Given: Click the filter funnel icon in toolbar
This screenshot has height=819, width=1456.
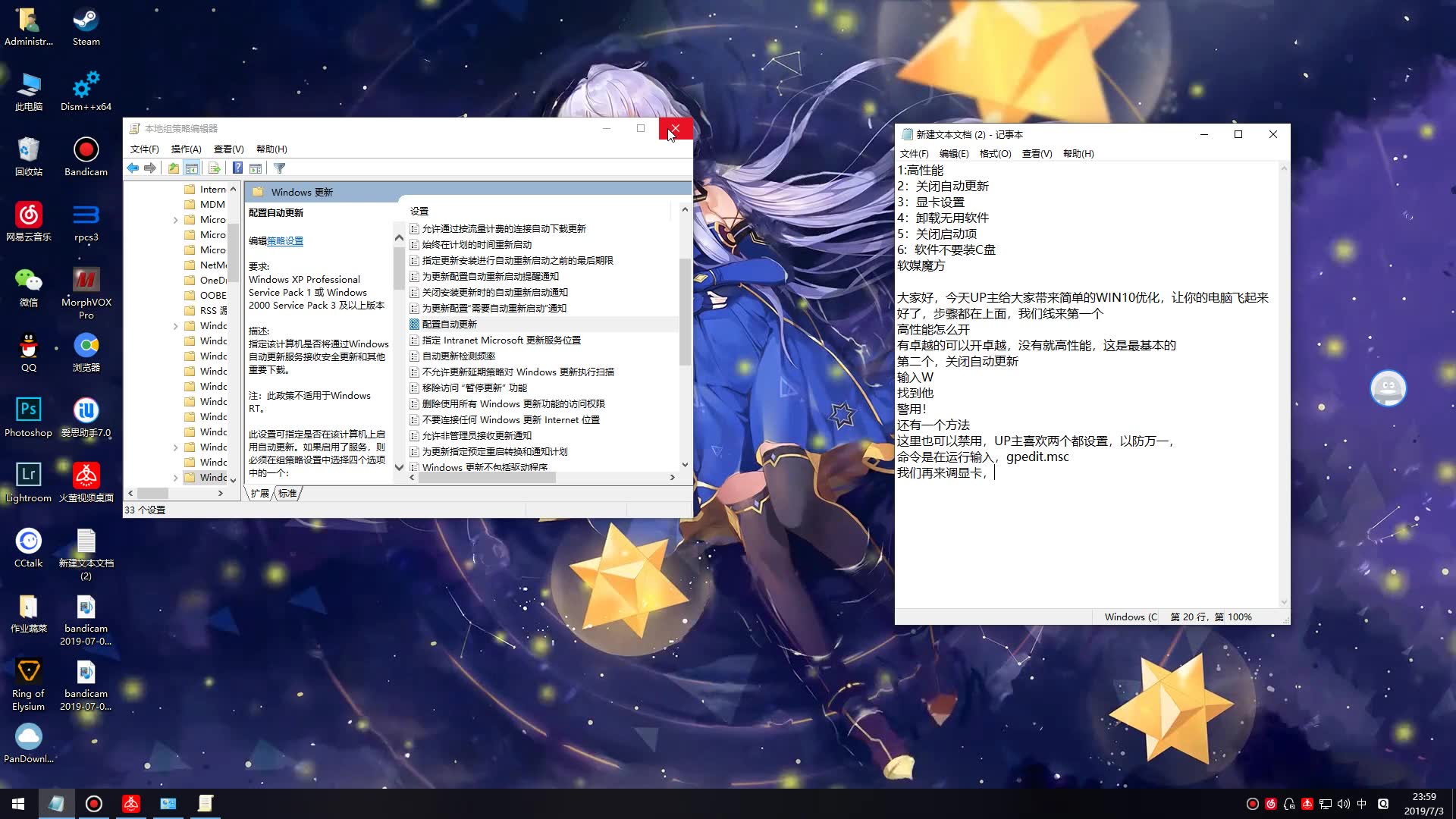Looking at the screenshot, I should (279, 168).
